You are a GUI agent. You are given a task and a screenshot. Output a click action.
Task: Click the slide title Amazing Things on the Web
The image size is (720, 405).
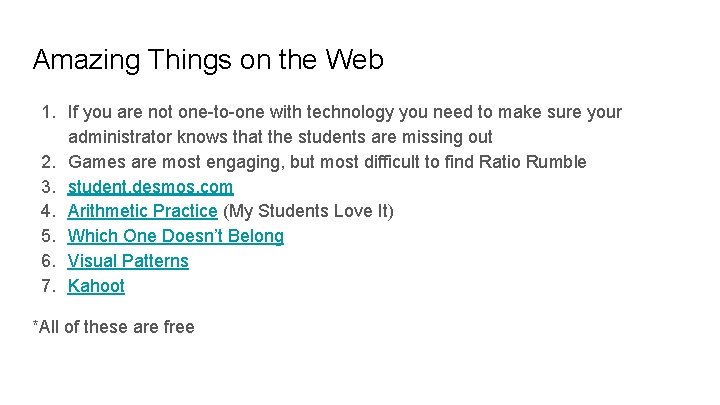208,60
